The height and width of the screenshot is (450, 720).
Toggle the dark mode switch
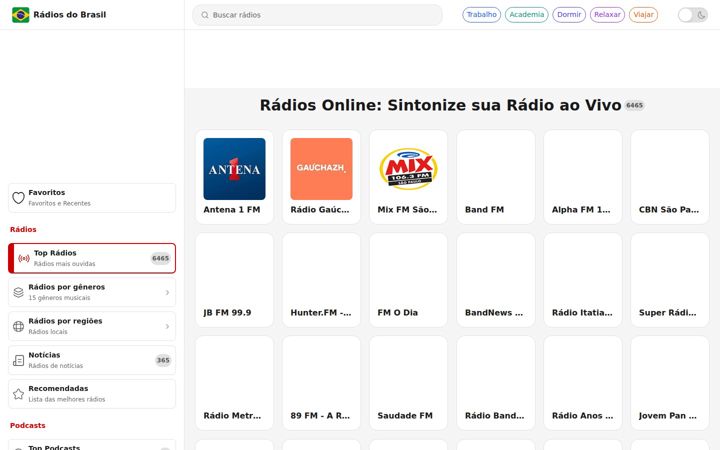[x=693, y=15]
